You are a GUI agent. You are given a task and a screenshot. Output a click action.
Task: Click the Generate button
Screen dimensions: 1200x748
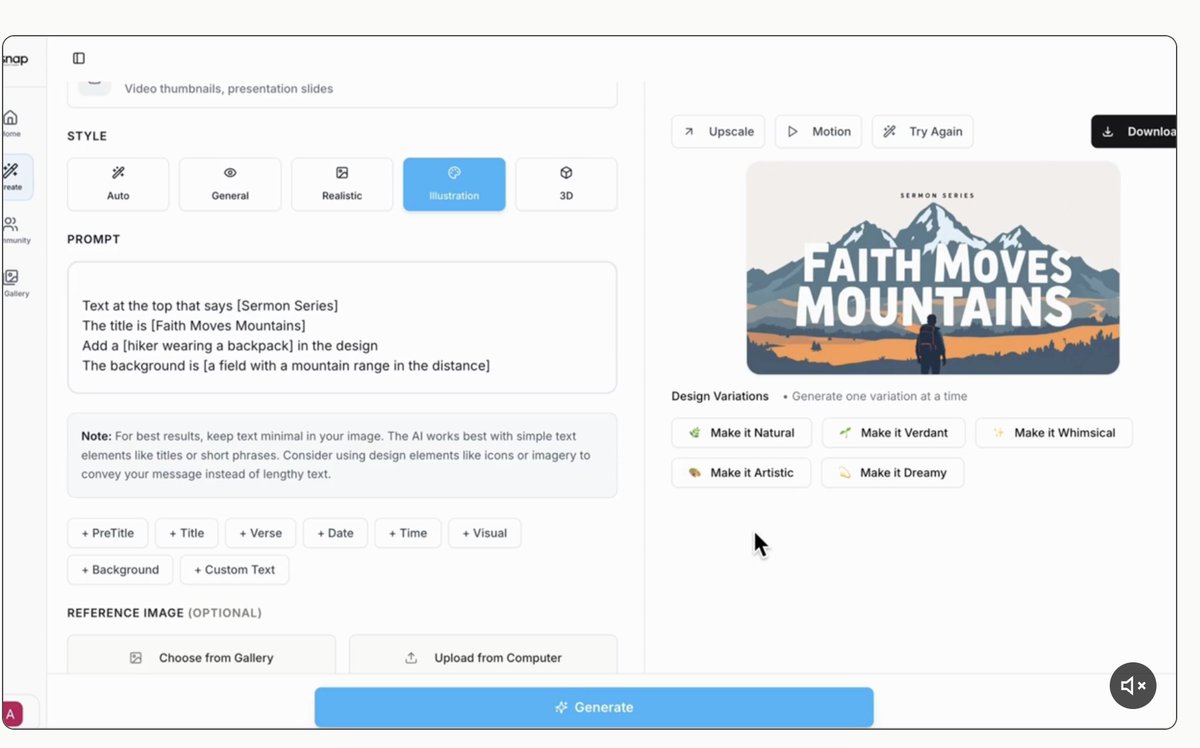[594, 707]
